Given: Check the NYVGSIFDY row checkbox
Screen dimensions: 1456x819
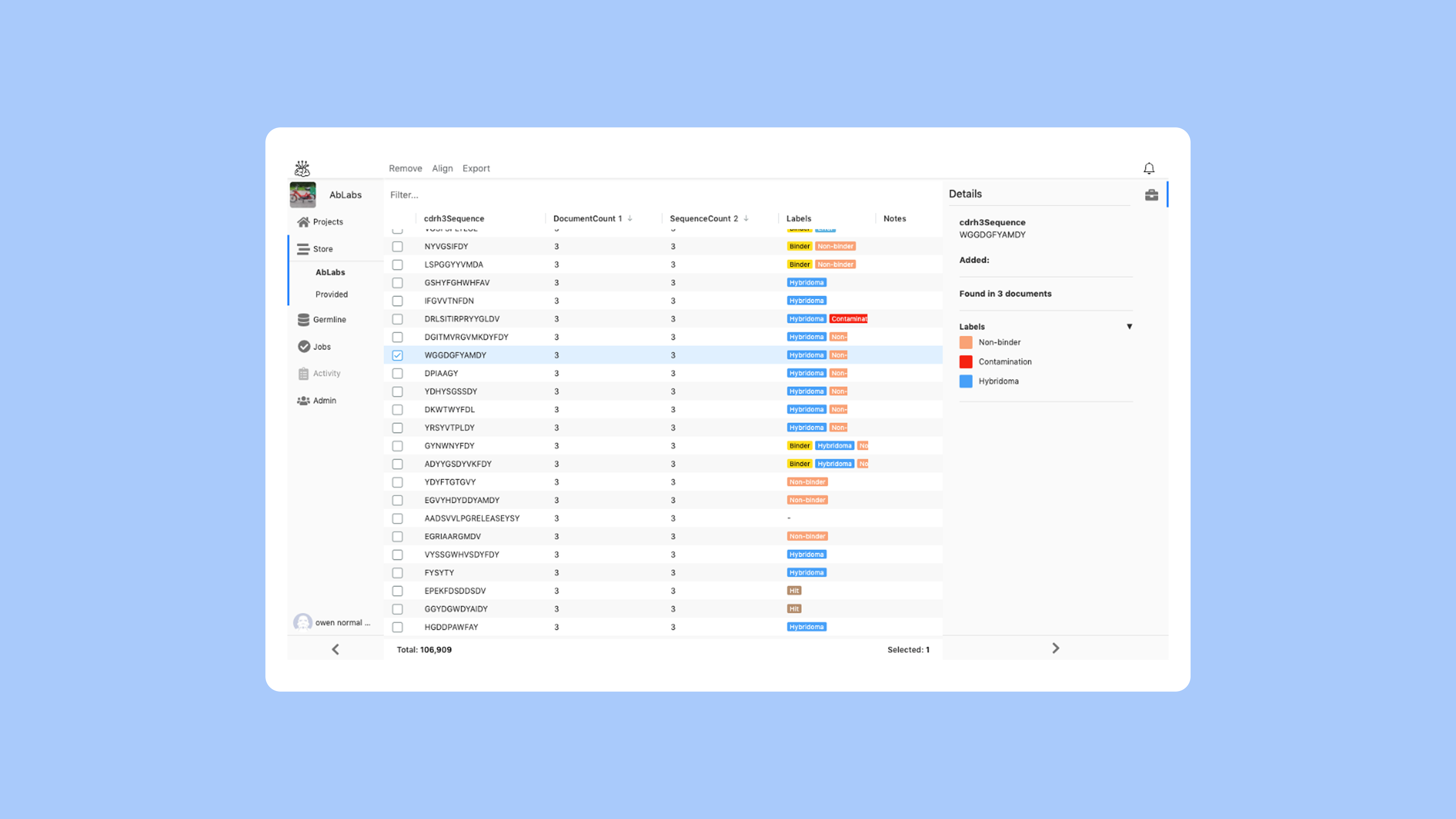Looking at the screenshot, I should [x=397, y=246].
